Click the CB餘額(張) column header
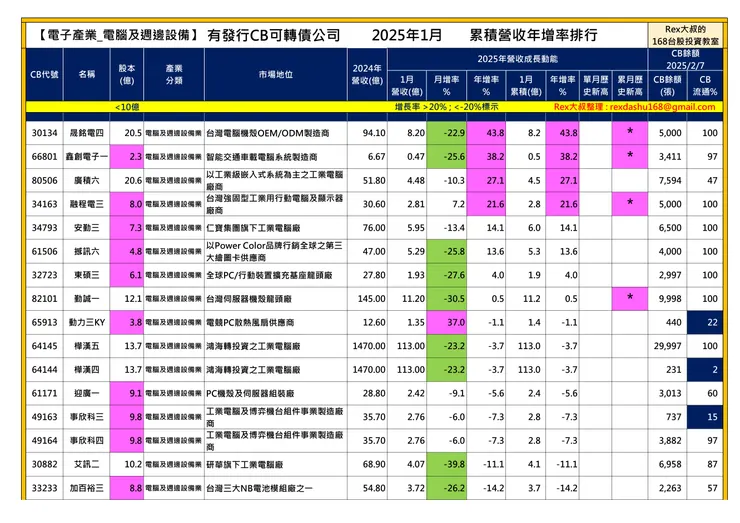This screenshot has height=523, width=740. click(667, 85)
